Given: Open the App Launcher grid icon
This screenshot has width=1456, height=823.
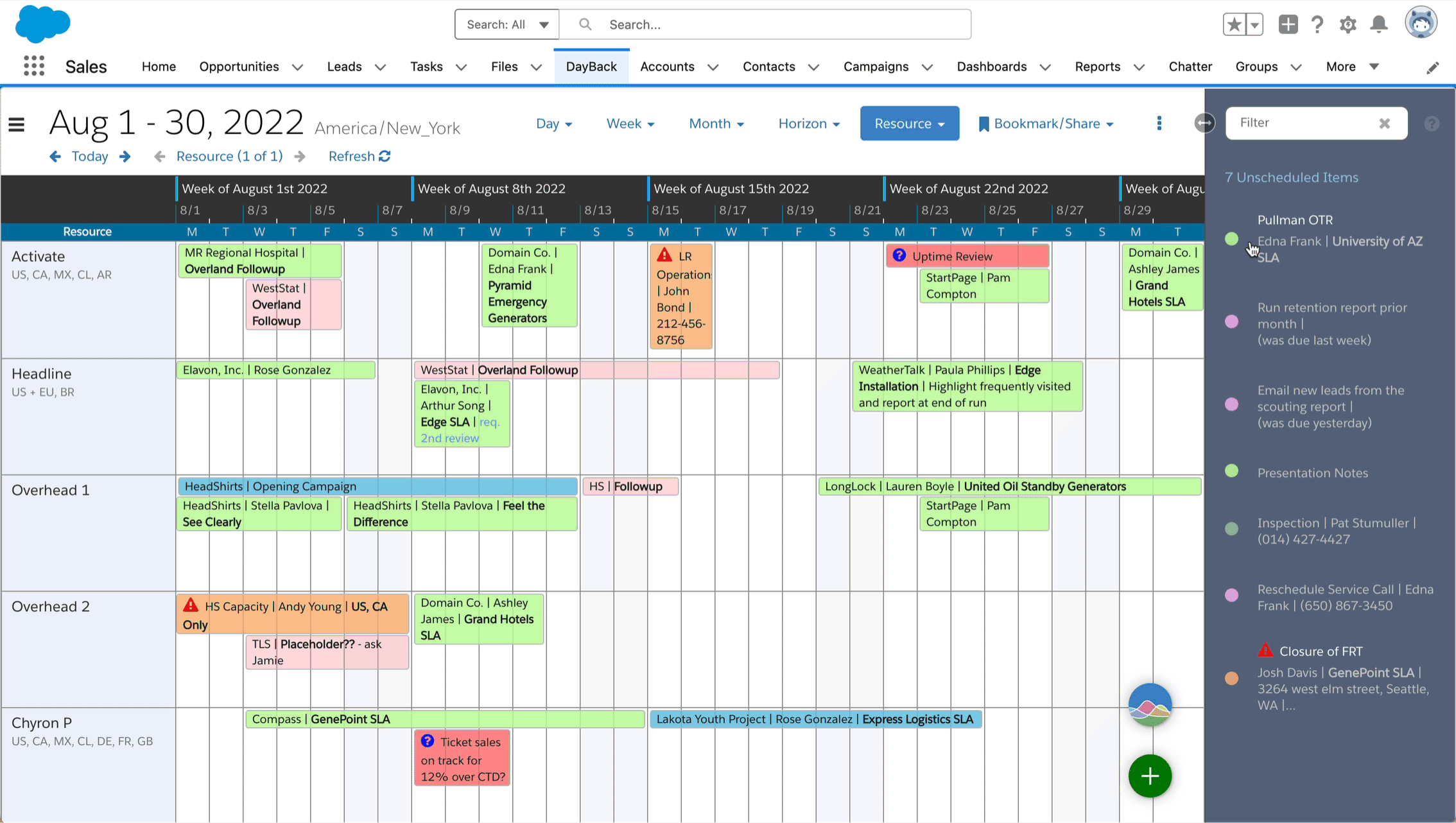Looking at the screenshot, I should 34,66.
